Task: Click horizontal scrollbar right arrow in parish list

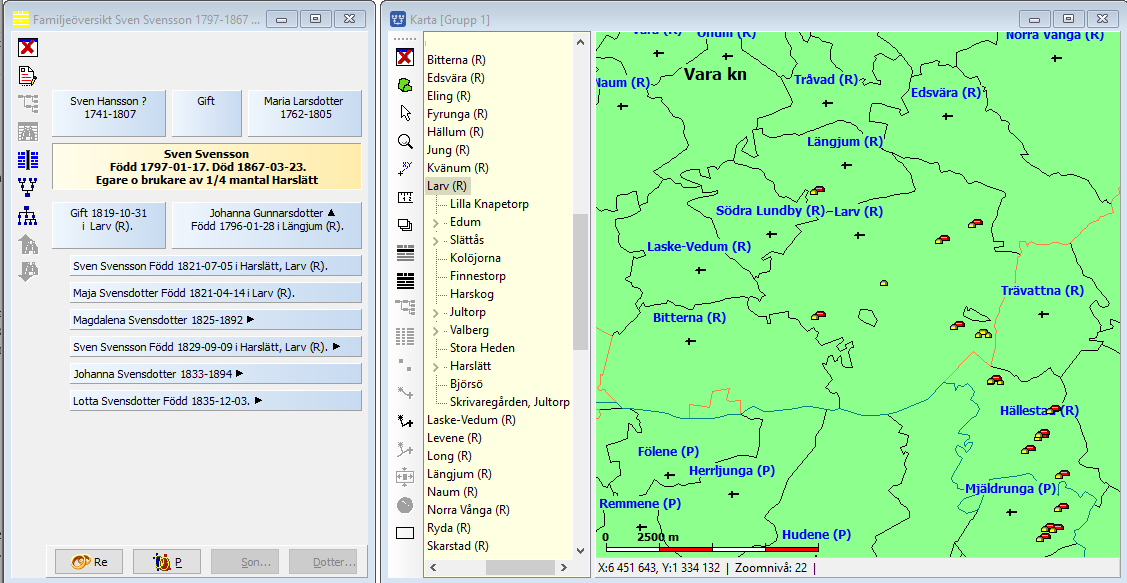Action: [x=564, y=567]
